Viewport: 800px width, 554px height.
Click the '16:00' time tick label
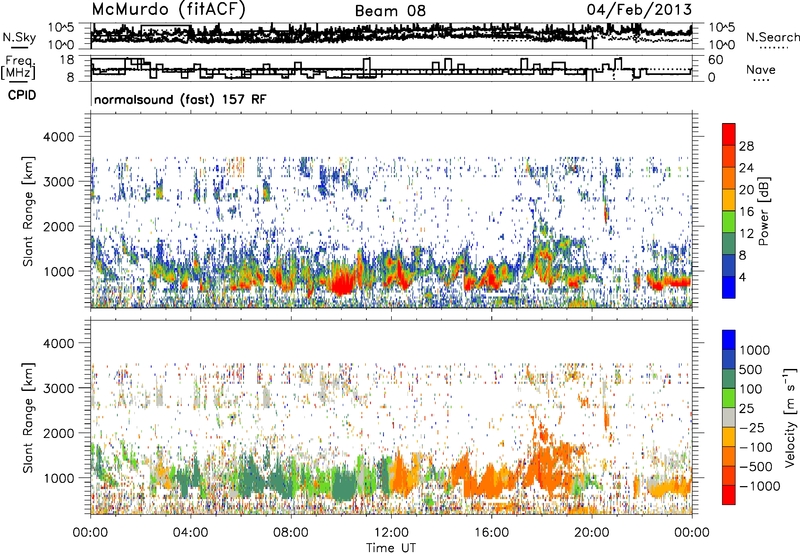tap(491, 533)
